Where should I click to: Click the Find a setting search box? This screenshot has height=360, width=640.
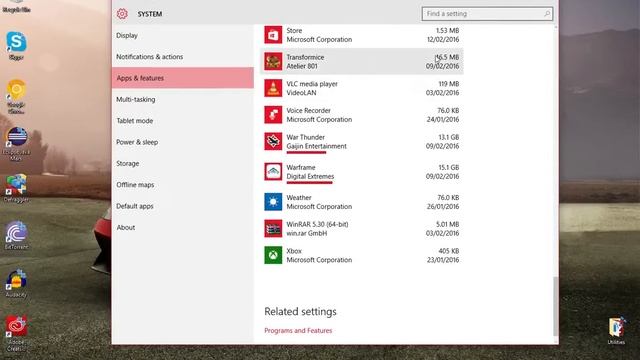pyautogui.click(x=487, y=14)
